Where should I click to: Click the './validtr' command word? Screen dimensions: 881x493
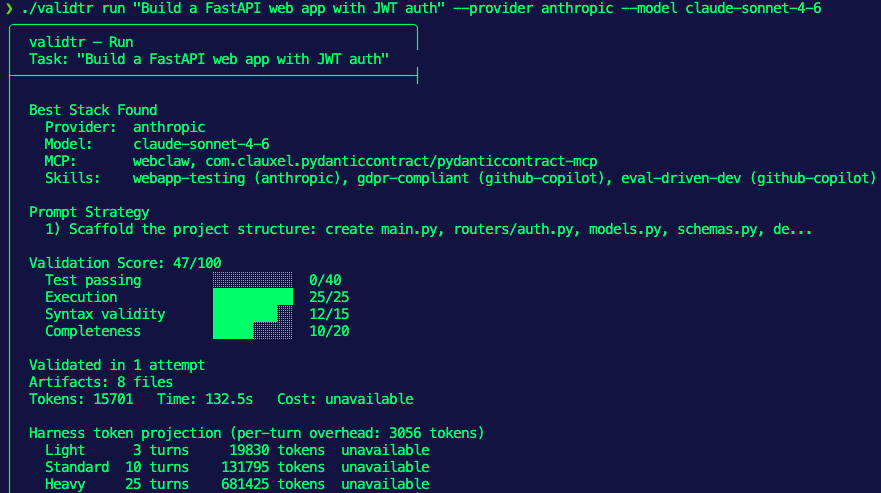(x=57, y=8)
